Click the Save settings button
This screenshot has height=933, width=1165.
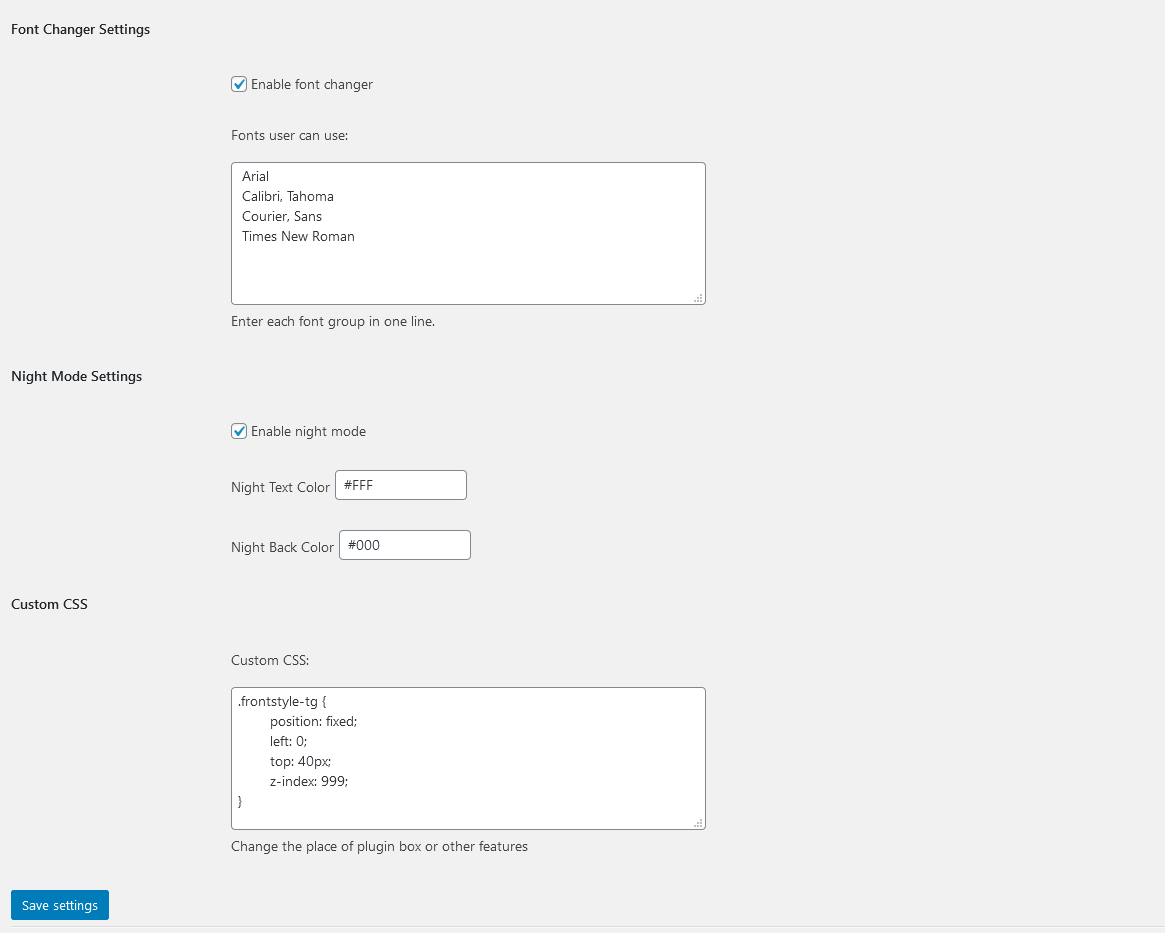point(59,905)
